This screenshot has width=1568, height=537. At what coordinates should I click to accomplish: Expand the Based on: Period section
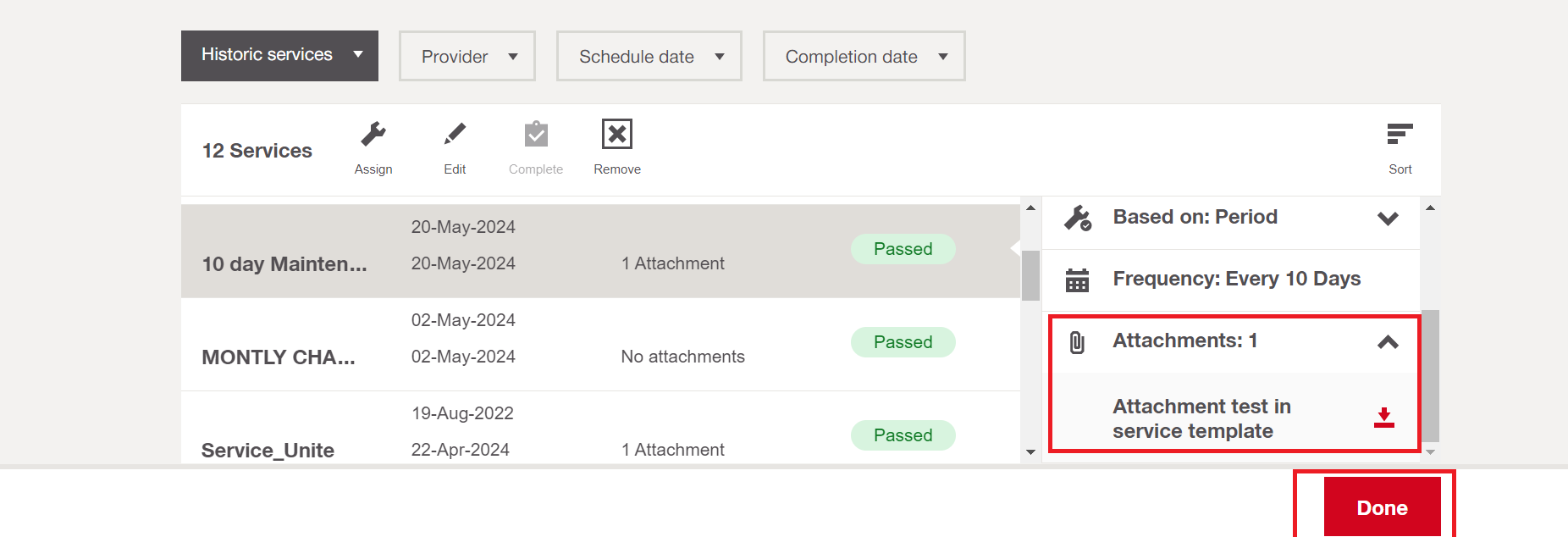click(x=1387, y=219)
